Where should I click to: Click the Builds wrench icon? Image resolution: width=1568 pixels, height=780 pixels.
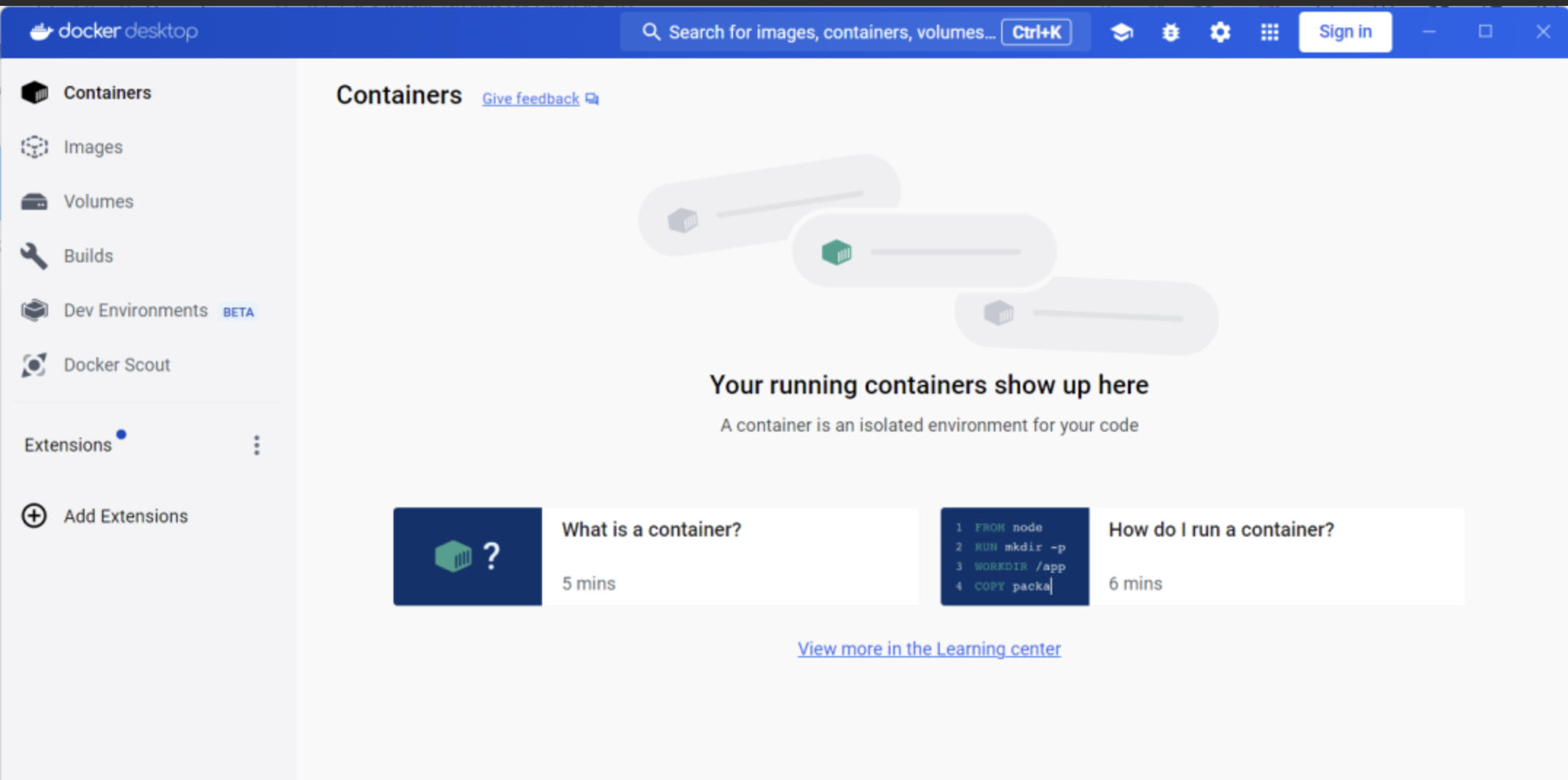coord(34,256)
